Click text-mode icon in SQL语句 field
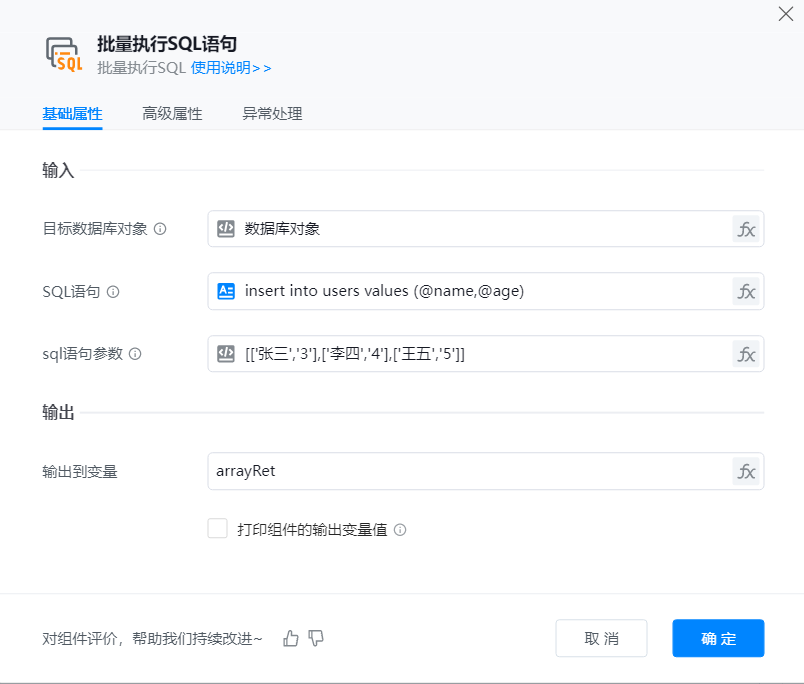 pyautogui.click(x=226, y=291)
